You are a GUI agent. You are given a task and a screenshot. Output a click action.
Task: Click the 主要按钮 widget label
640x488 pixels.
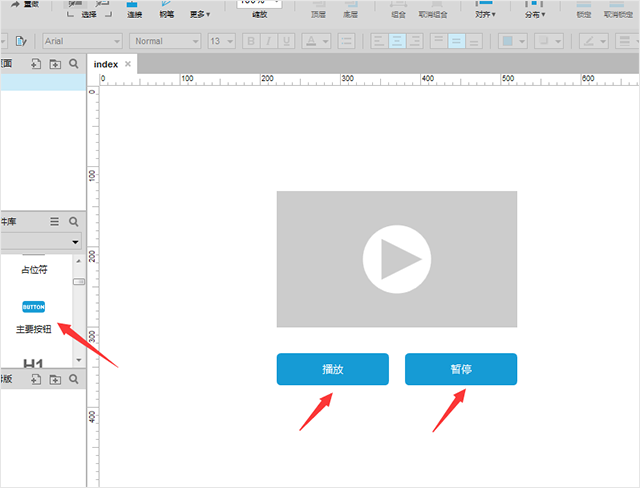coord(33,329)
